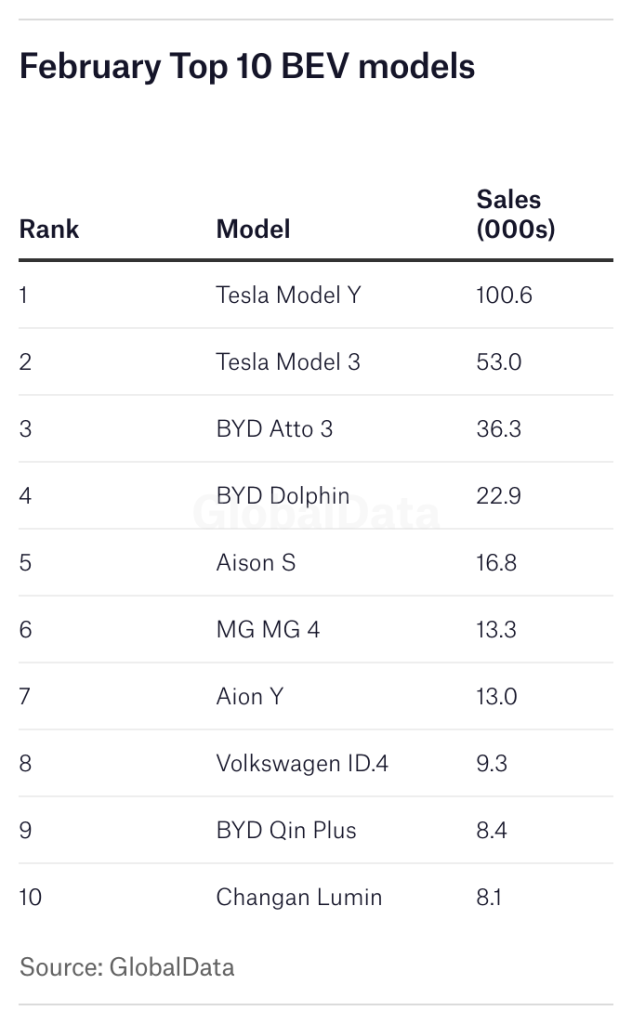This screenshot has width=632, height=1024.
Task: Click the MG MG 4 entry
Action: [x=268, y=630]
